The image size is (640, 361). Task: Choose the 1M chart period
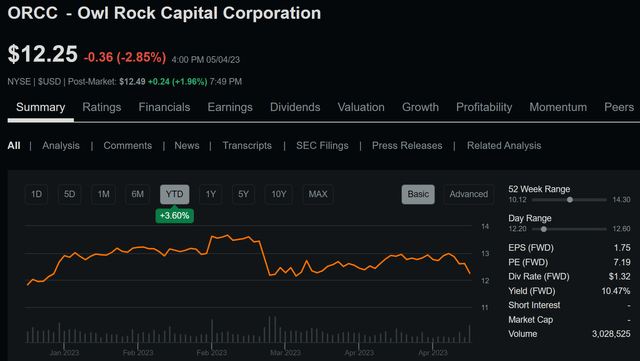point(103,194)
